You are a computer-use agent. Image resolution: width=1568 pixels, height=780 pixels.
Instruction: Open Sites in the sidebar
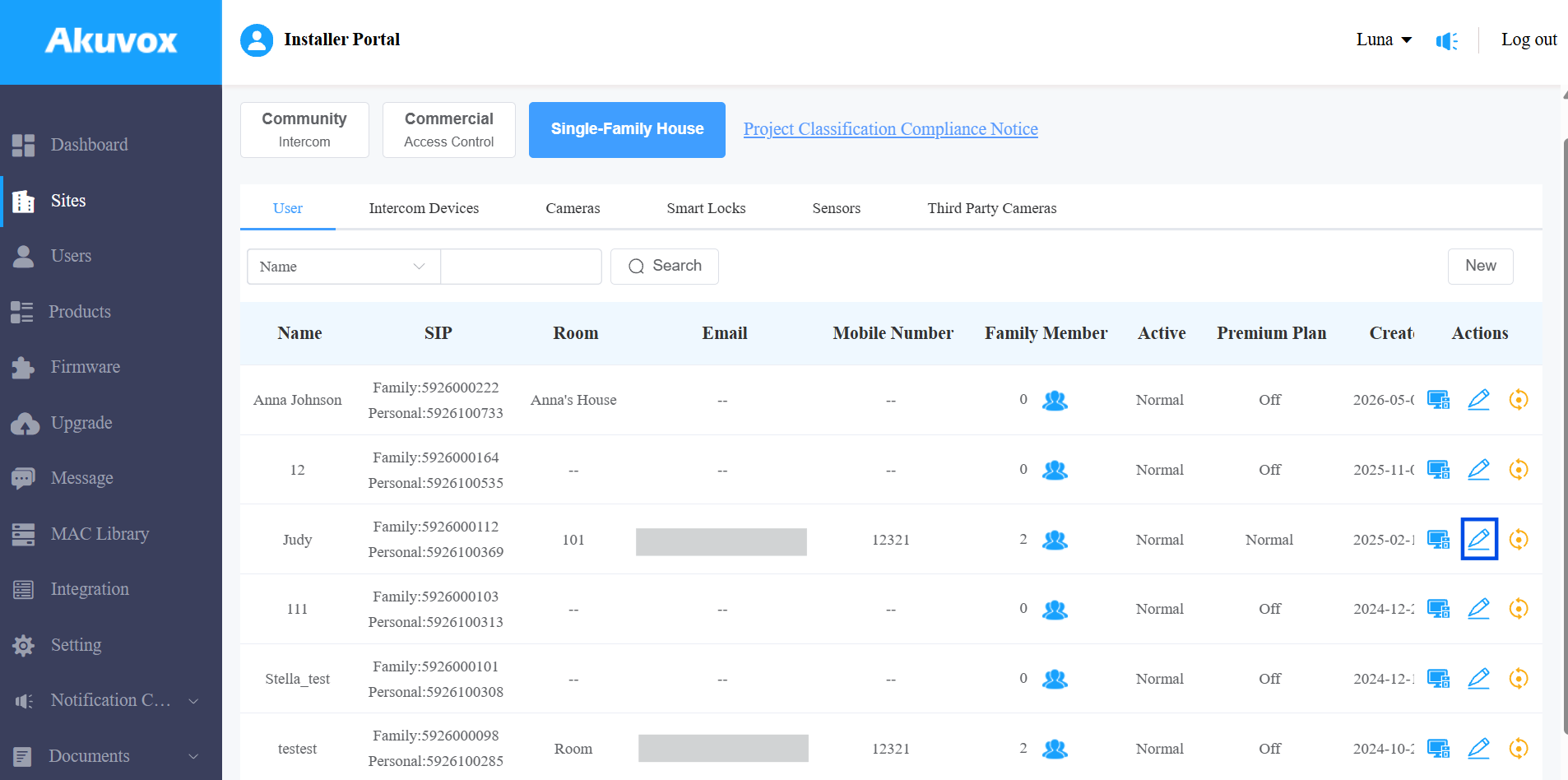pos(111,201)
